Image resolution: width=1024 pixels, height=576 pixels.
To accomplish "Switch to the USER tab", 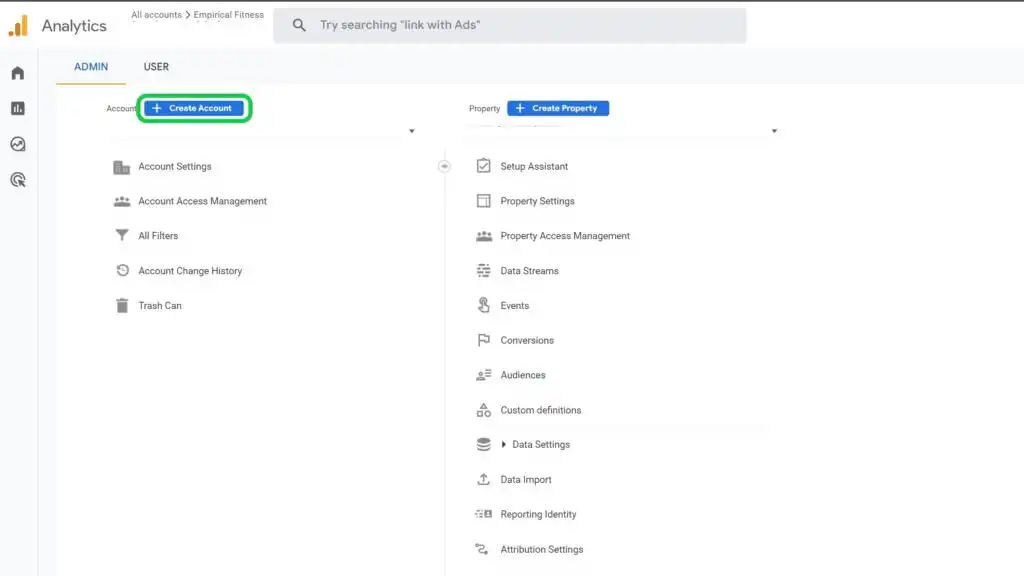I will point(156,67).
